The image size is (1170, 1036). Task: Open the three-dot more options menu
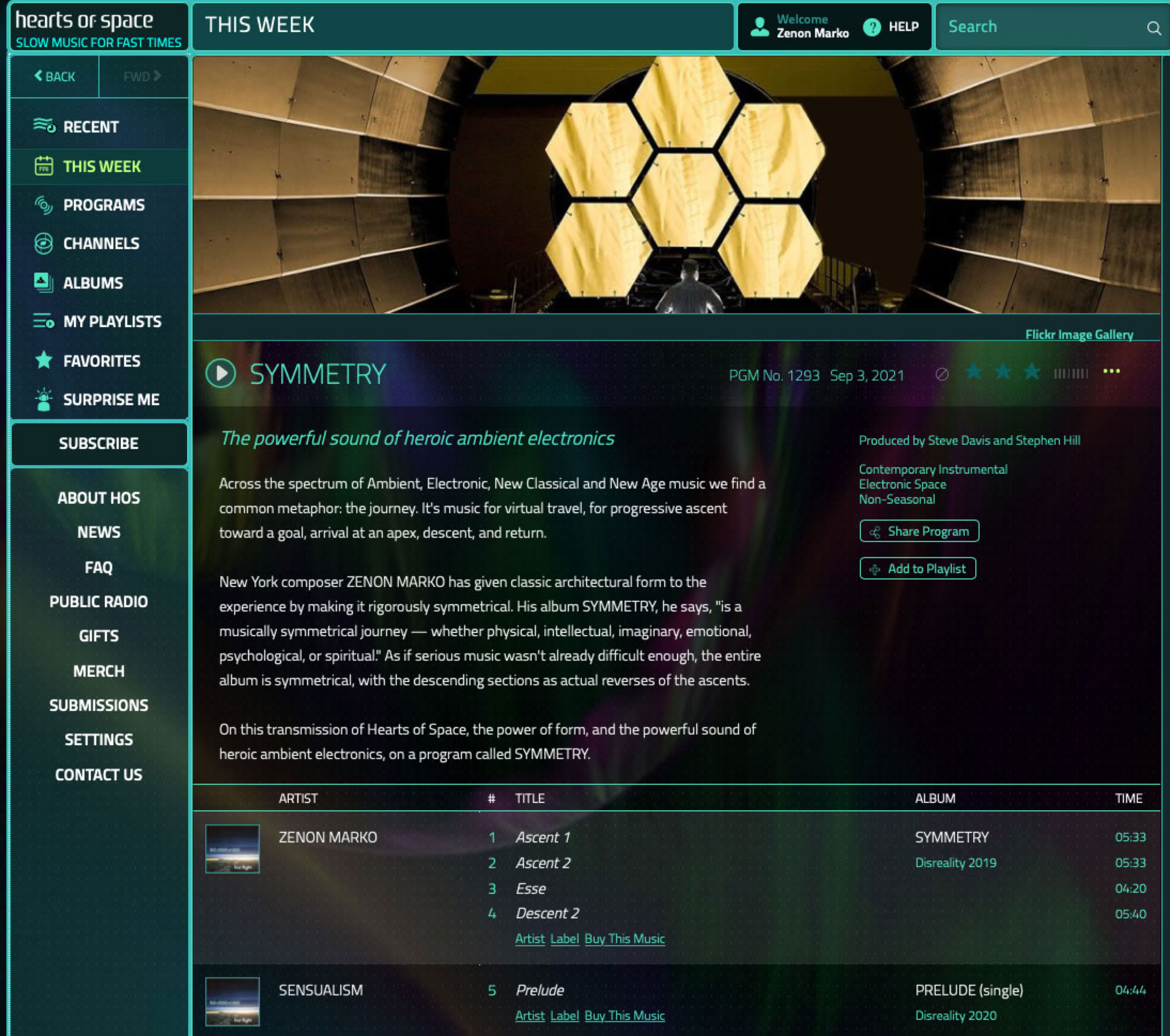[1111, 371]
